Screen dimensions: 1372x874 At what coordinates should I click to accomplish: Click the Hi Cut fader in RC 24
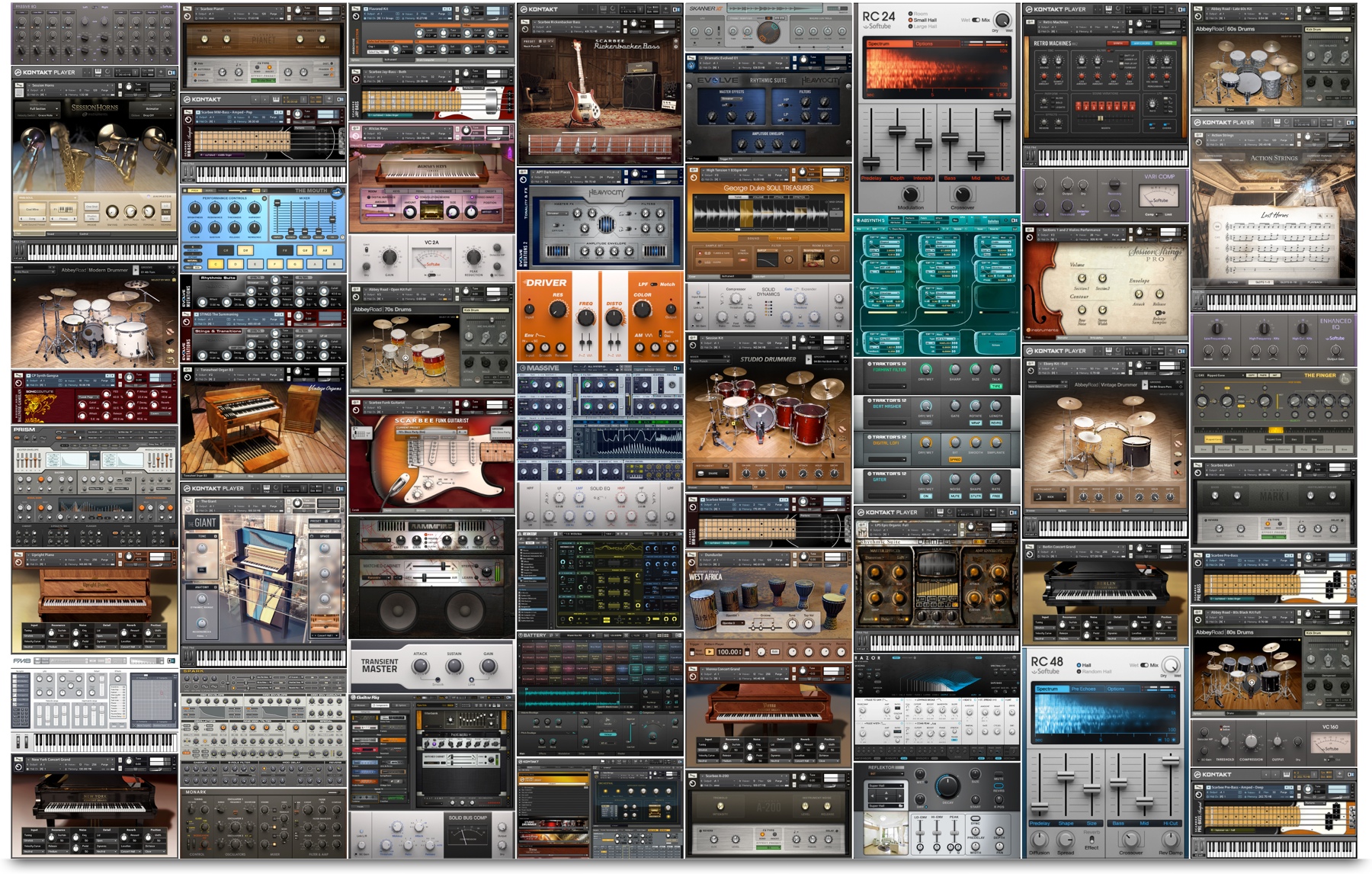tap(1002, 117)
